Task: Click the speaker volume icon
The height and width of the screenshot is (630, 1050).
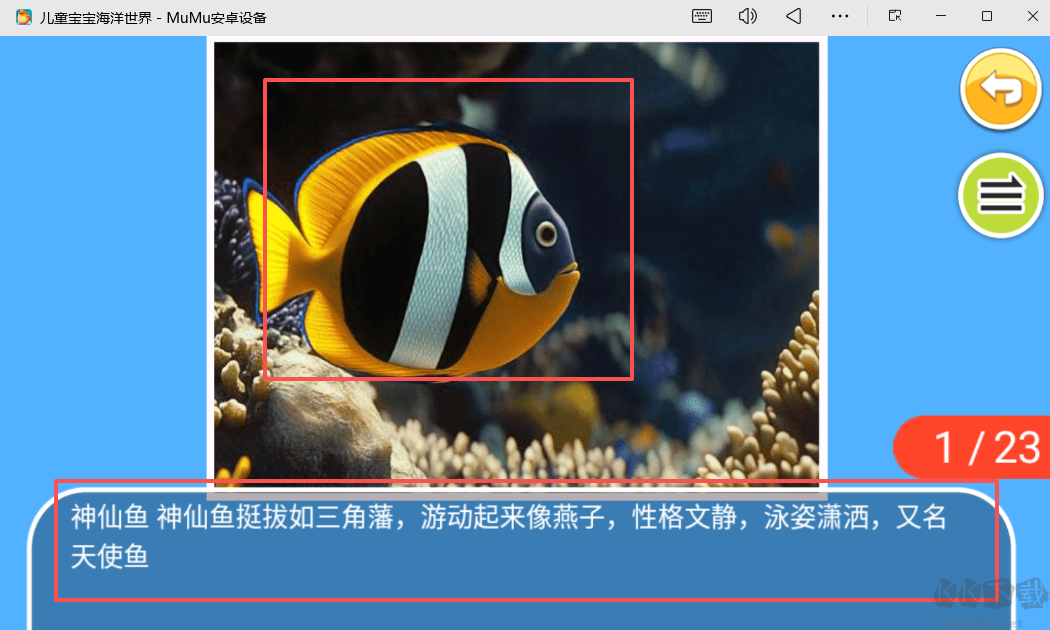Action: (747, 16)
